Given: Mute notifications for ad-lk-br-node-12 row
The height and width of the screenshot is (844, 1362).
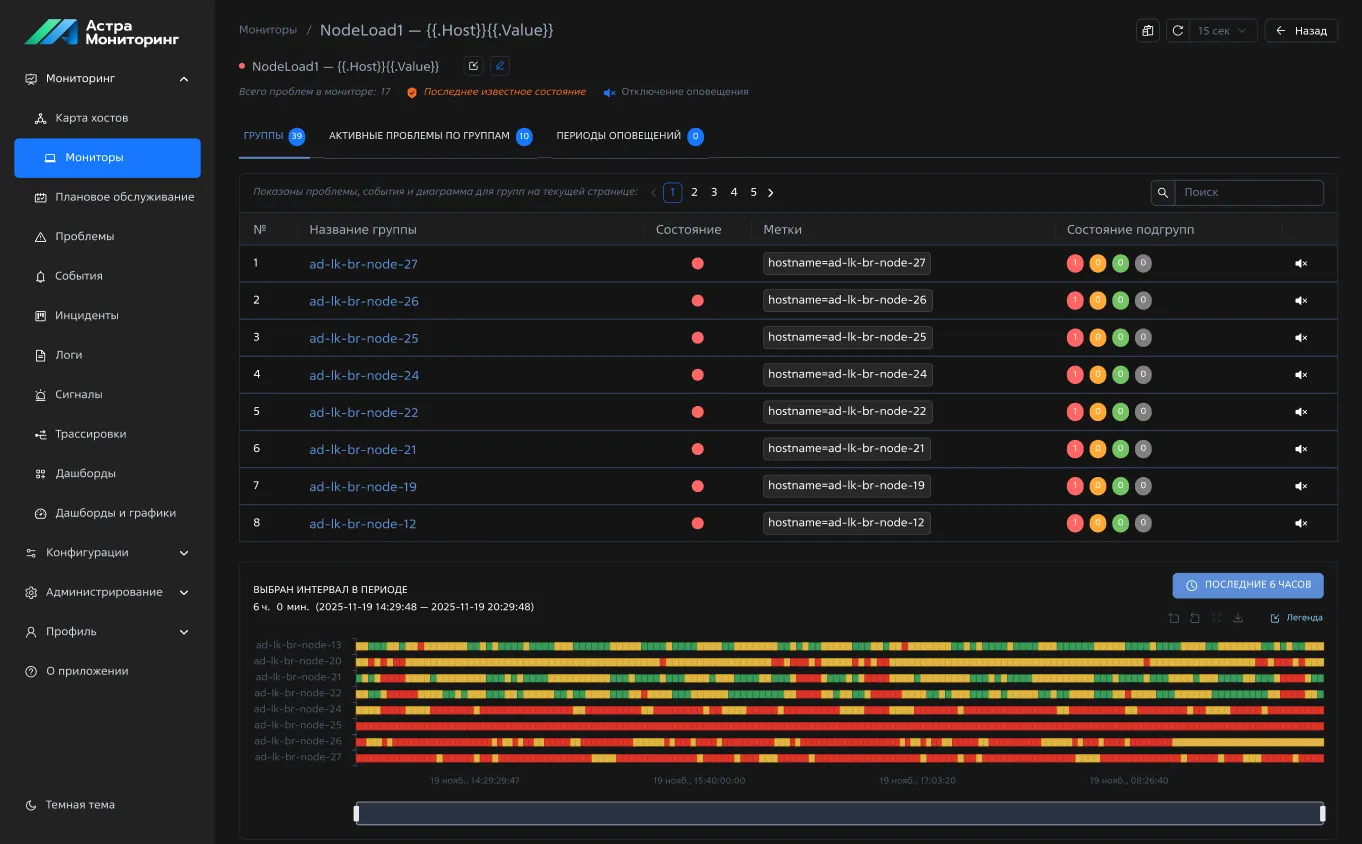Looking at the screenshot, I should (x=1301, y=523).
